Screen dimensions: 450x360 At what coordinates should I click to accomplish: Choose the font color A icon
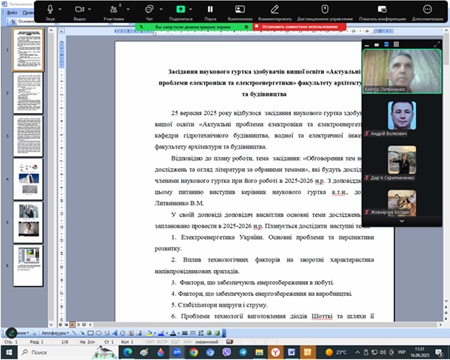[x=173, y=333]
